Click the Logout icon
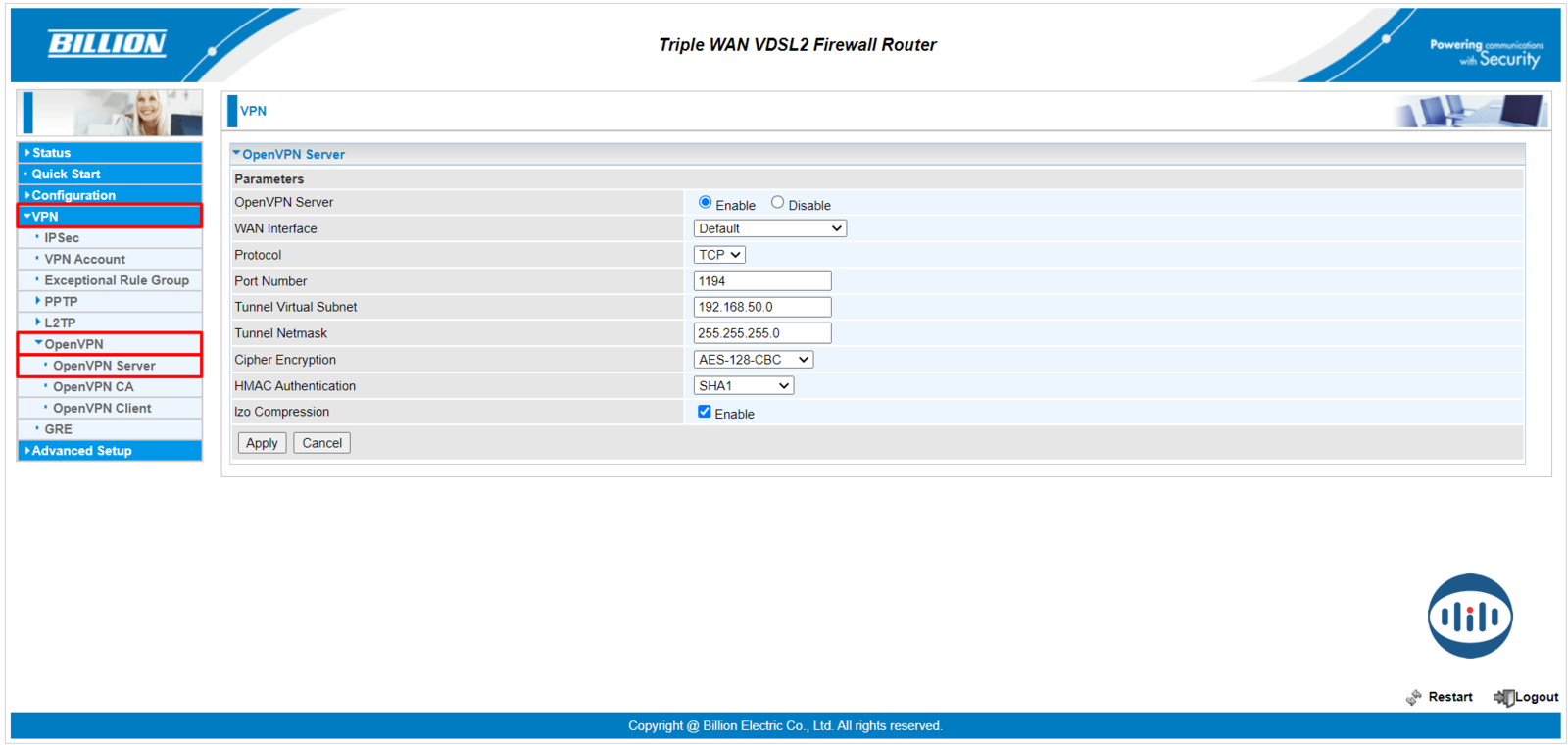The width and height of the screenshot is (1568, 745). pyautogui.click(x=1503, y=697)
